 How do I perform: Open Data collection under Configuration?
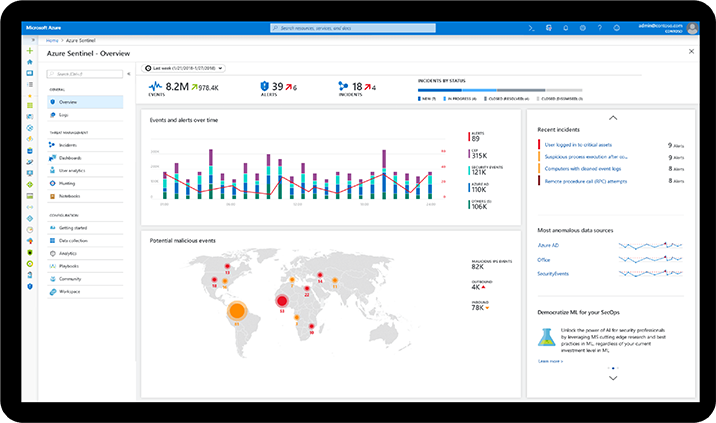pyautogui.click(x=85, y=240)
